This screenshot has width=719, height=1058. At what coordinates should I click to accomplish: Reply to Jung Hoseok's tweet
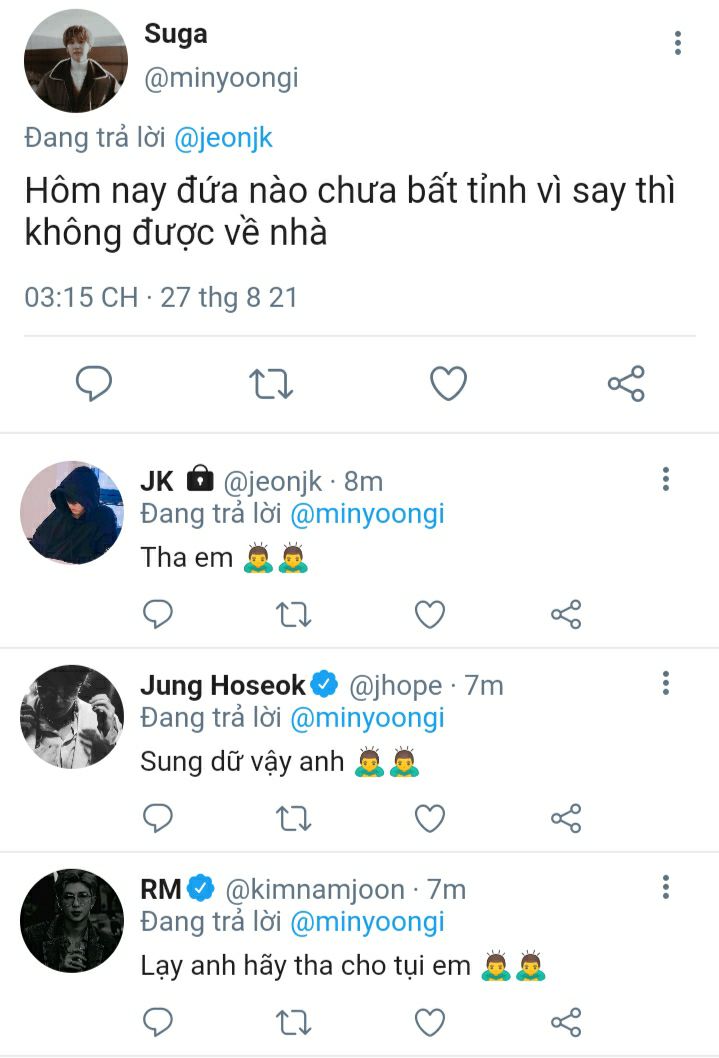(x=158, y=818)
